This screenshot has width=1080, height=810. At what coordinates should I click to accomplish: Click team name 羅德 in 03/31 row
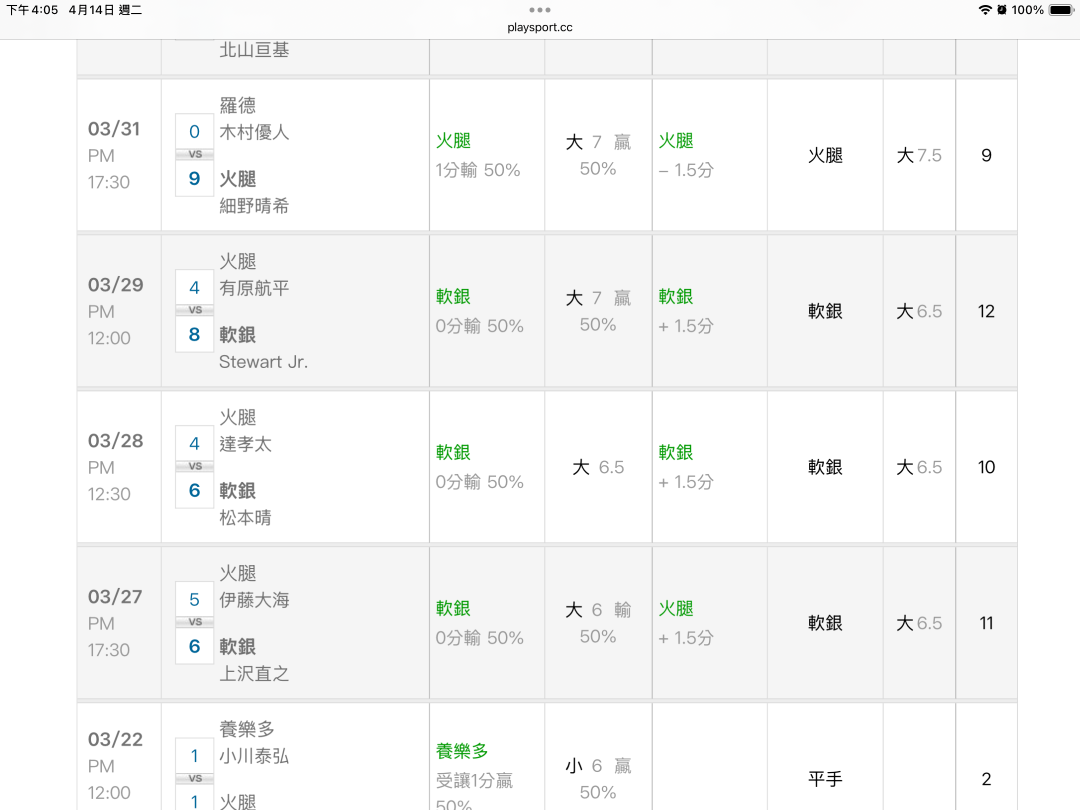[x=238, y=106]
